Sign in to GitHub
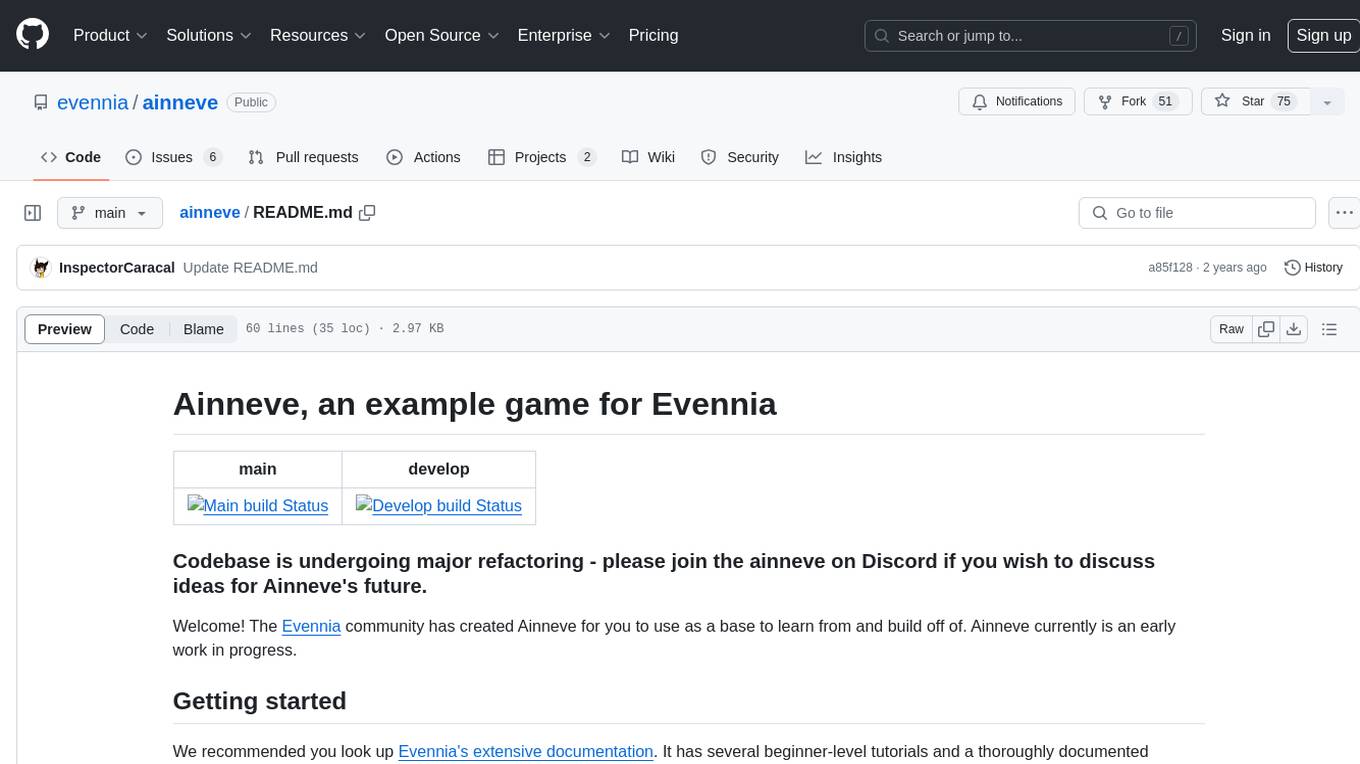Screen dimensions: 1360x764 [x=1245, y=35]
